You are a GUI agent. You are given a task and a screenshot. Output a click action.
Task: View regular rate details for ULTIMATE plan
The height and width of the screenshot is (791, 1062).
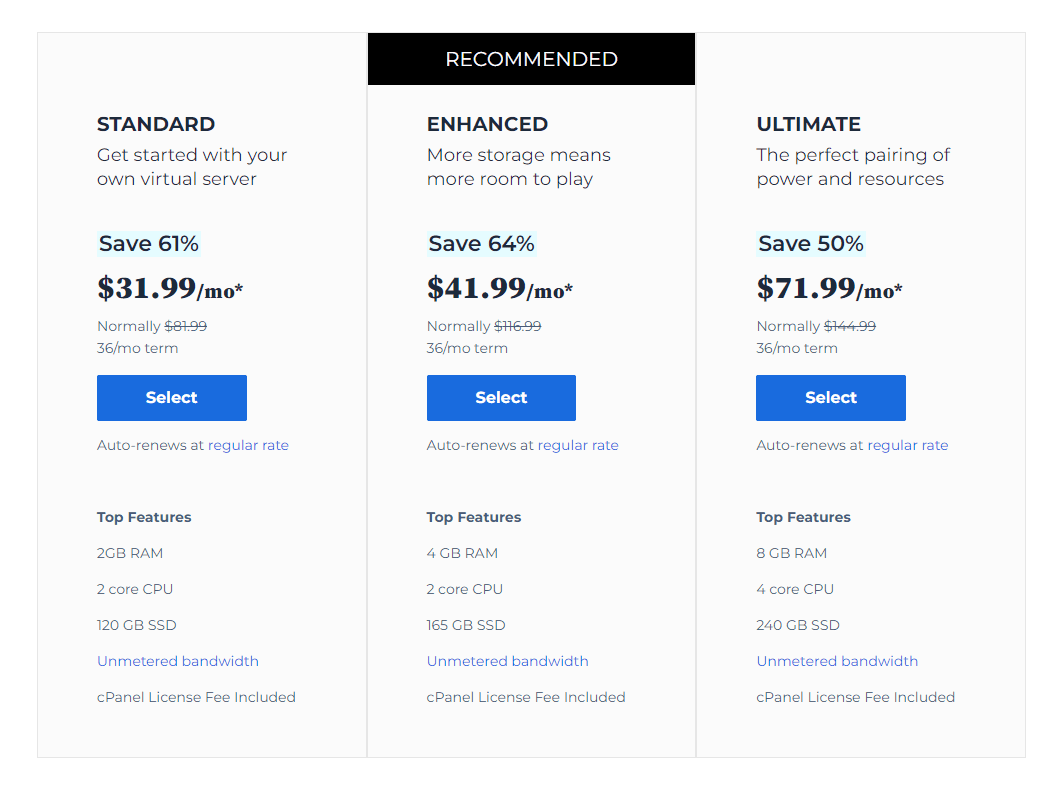907,445
